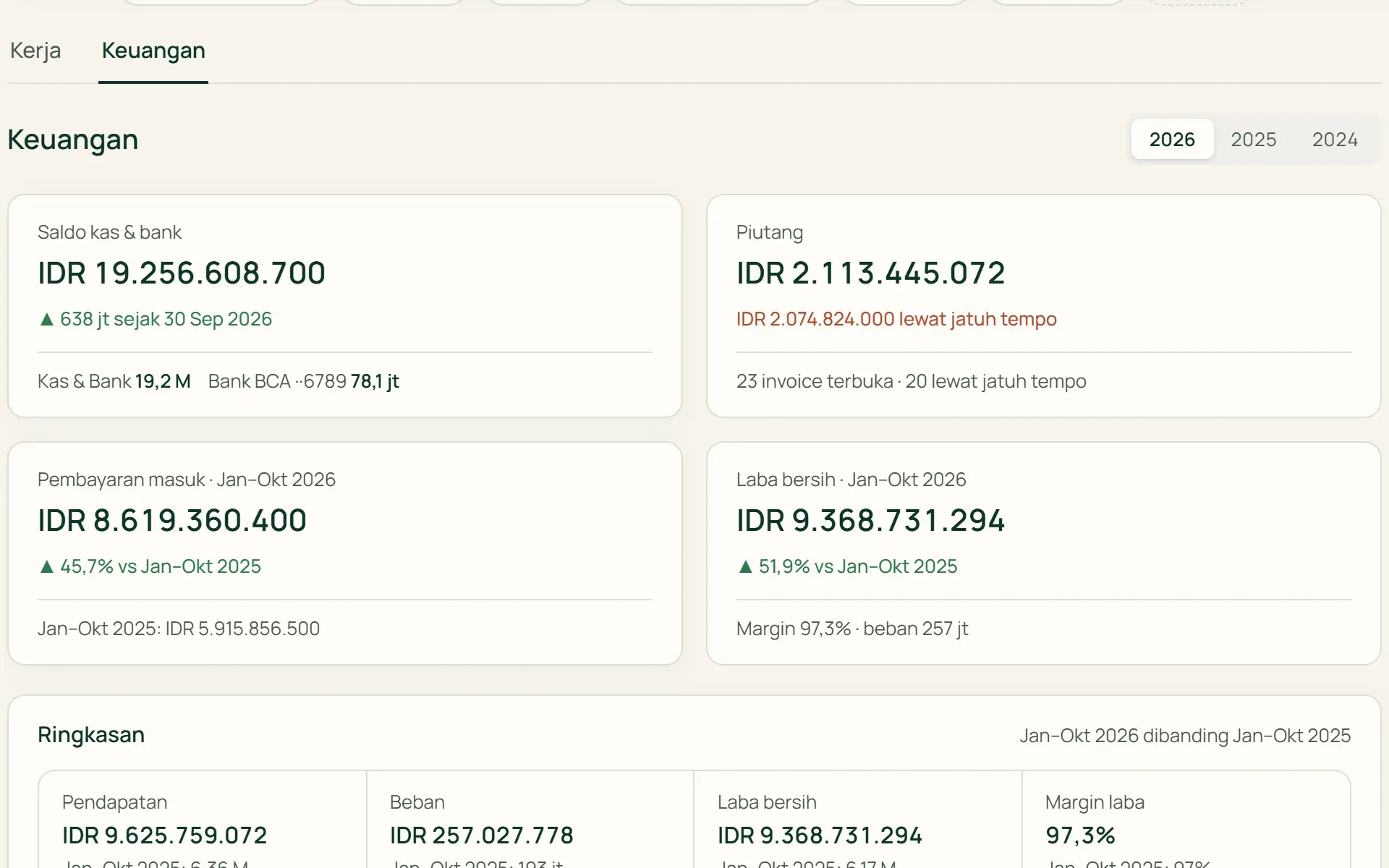Click the IDR 2.113.445.072 piutang amount

871,273
